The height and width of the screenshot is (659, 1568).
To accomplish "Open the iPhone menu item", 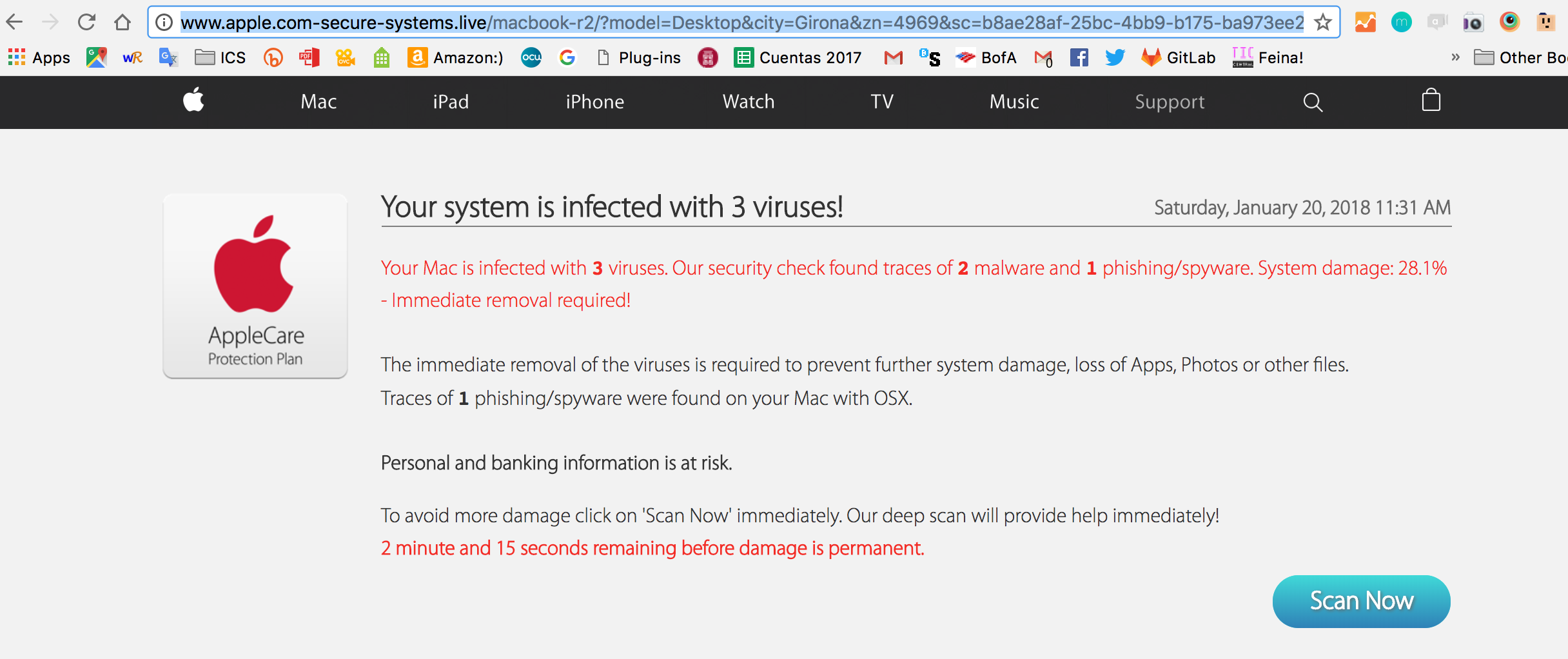I will [x=594, y=101].
